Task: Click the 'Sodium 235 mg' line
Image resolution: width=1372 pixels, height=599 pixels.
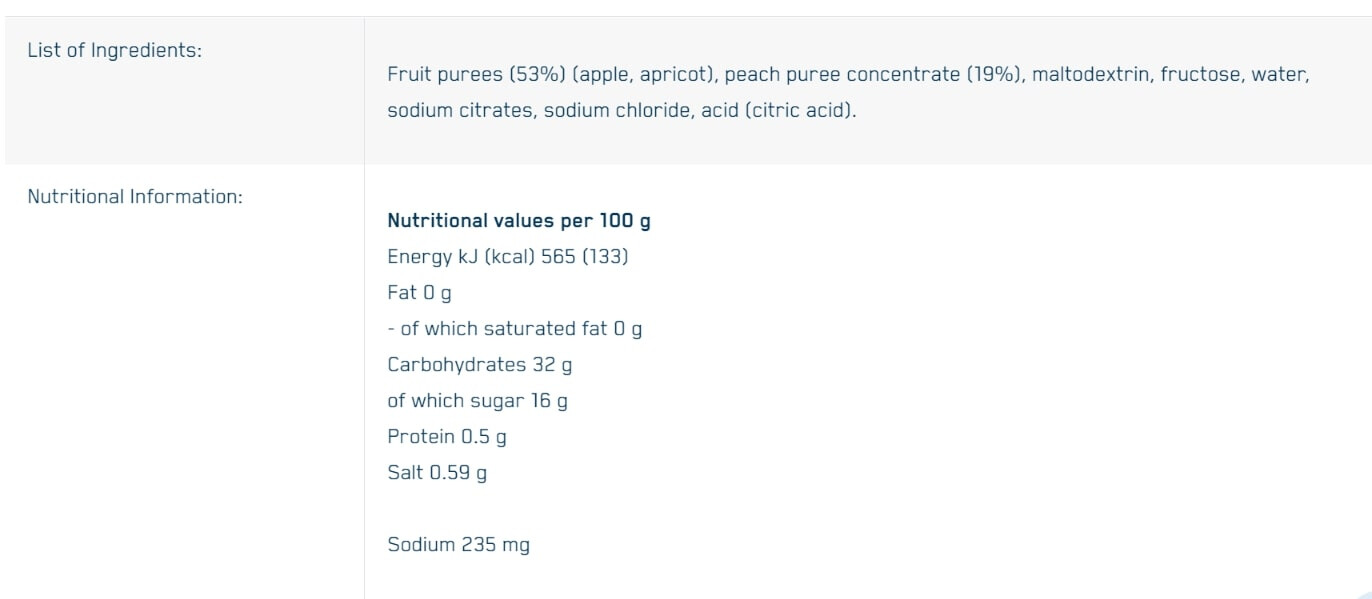Action: (458, 545)
